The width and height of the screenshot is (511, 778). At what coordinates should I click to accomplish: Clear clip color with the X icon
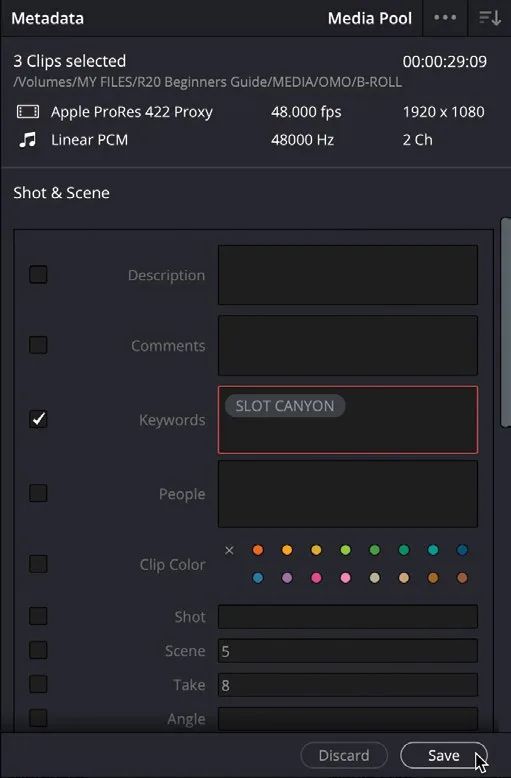[x=229, y=550]
